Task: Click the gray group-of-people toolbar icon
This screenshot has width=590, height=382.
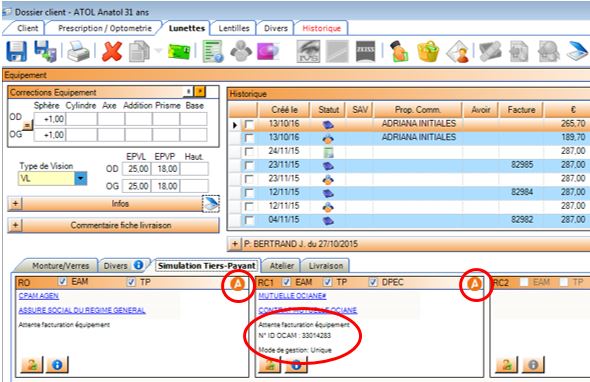Action: [x=241, y=51]
